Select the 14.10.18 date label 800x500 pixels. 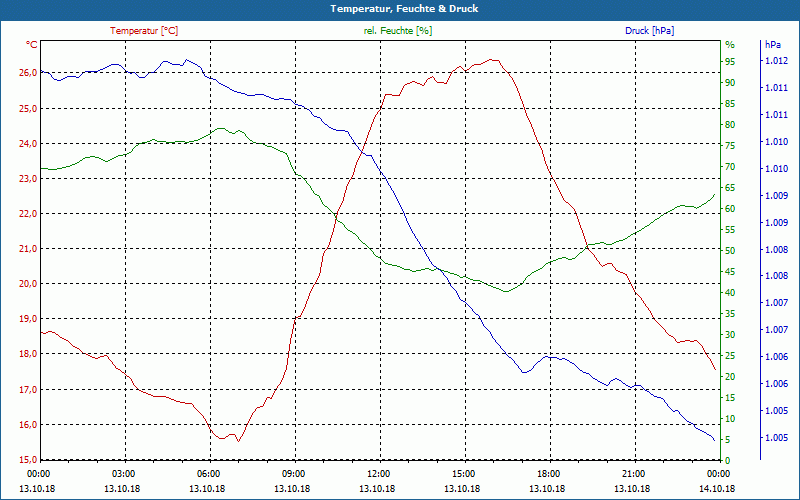tap(717, 489)
